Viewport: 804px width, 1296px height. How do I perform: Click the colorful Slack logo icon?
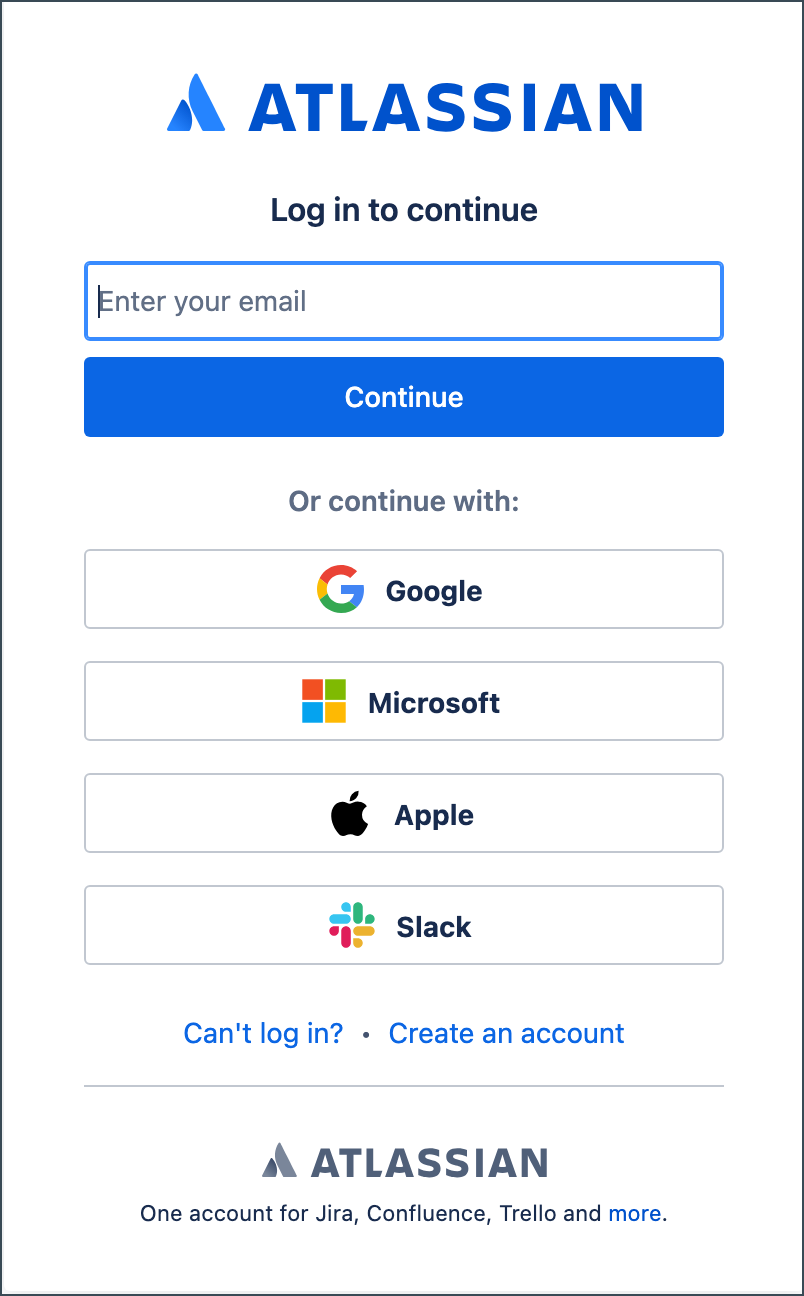click(351, 926)
